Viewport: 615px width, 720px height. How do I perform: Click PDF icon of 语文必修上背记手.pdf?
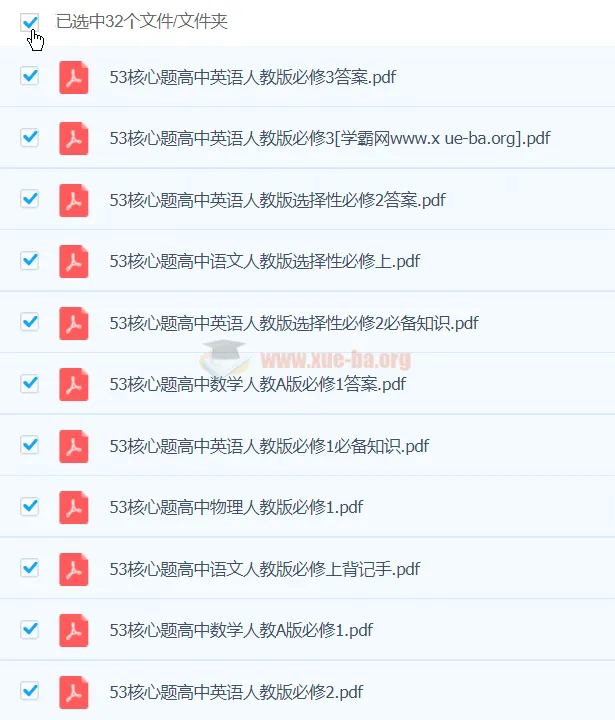coord(73,569)
